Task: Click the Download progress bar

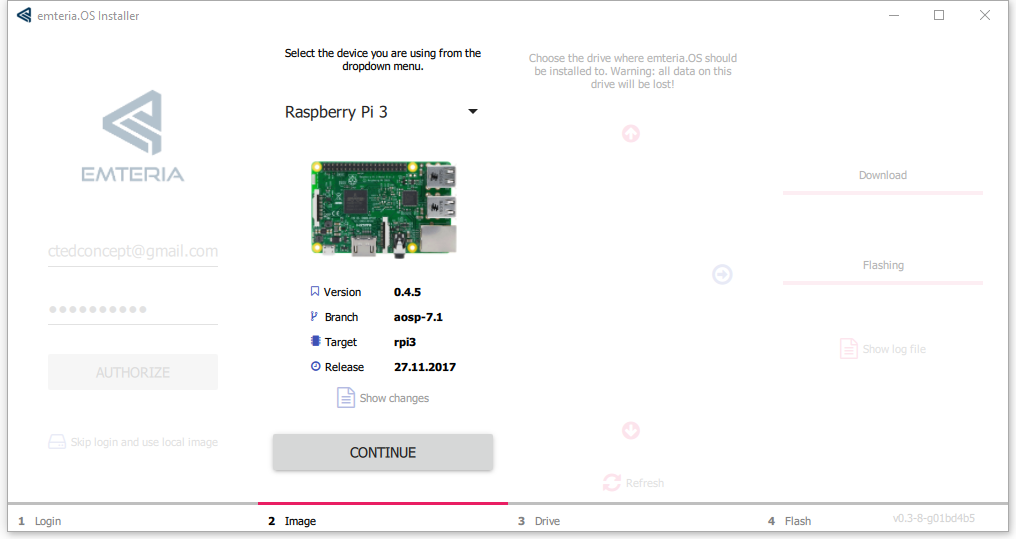Action: (882, 192)
